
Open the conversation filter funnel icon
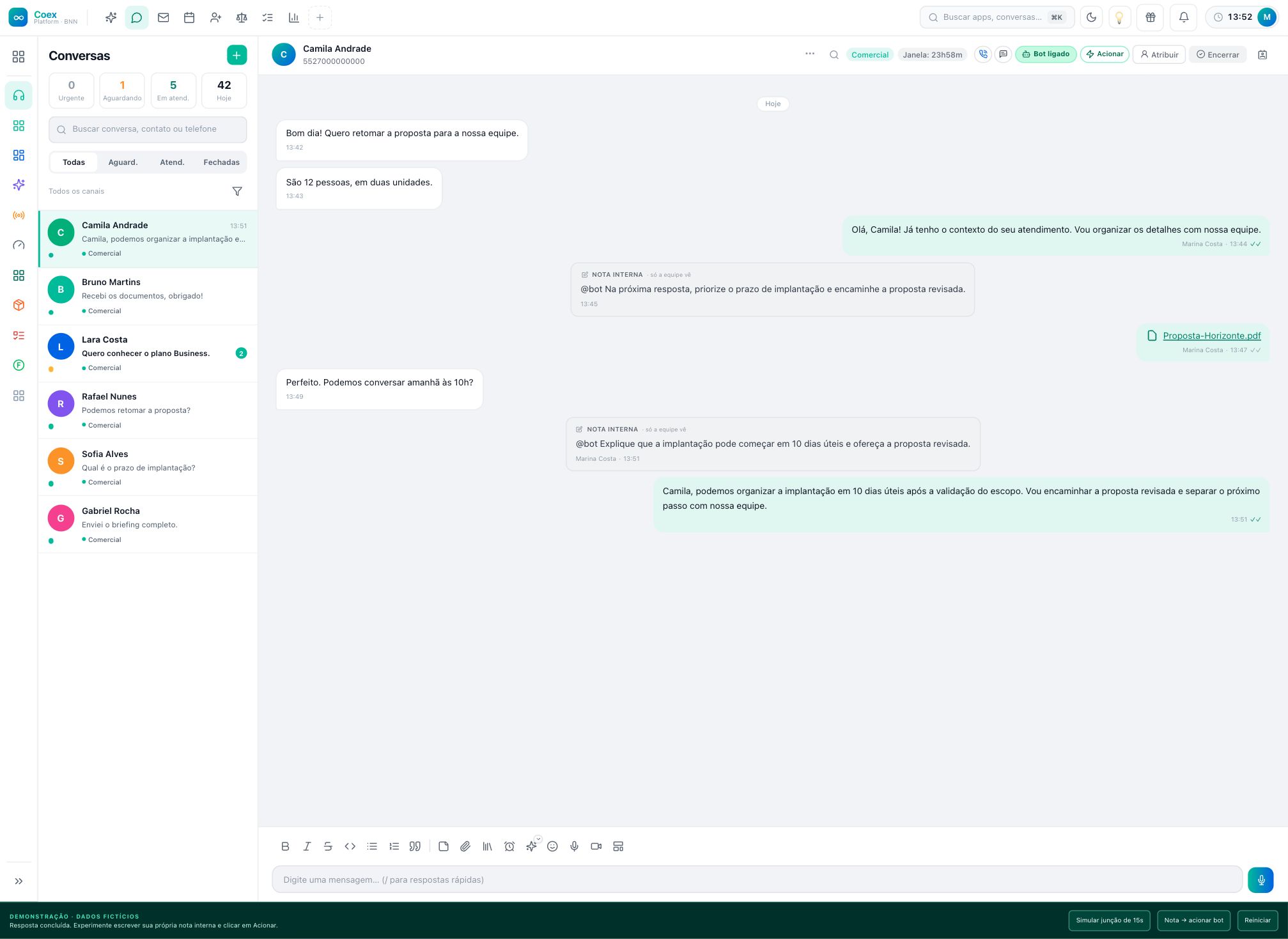pyautogui.click(x=237, y=191)
